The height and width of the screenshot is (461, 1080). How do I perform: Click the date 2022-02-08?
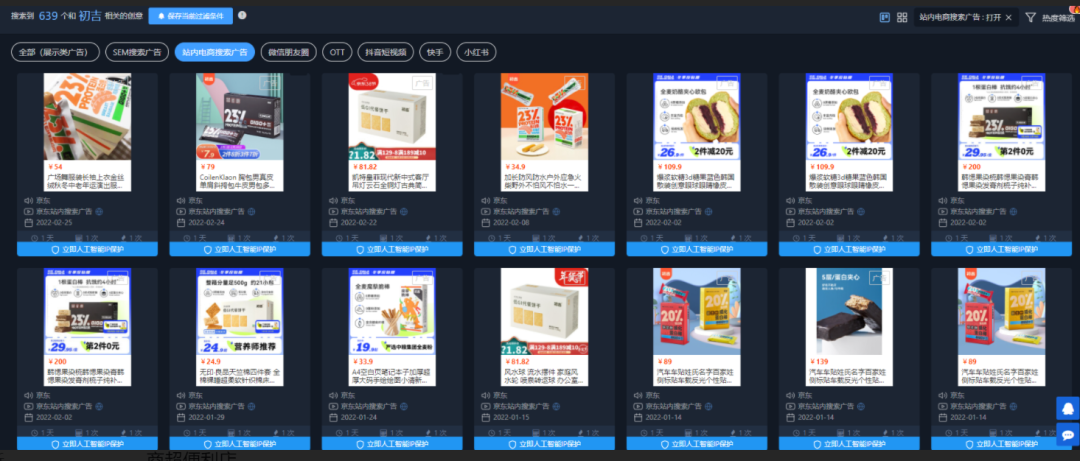tap(511, 223)
